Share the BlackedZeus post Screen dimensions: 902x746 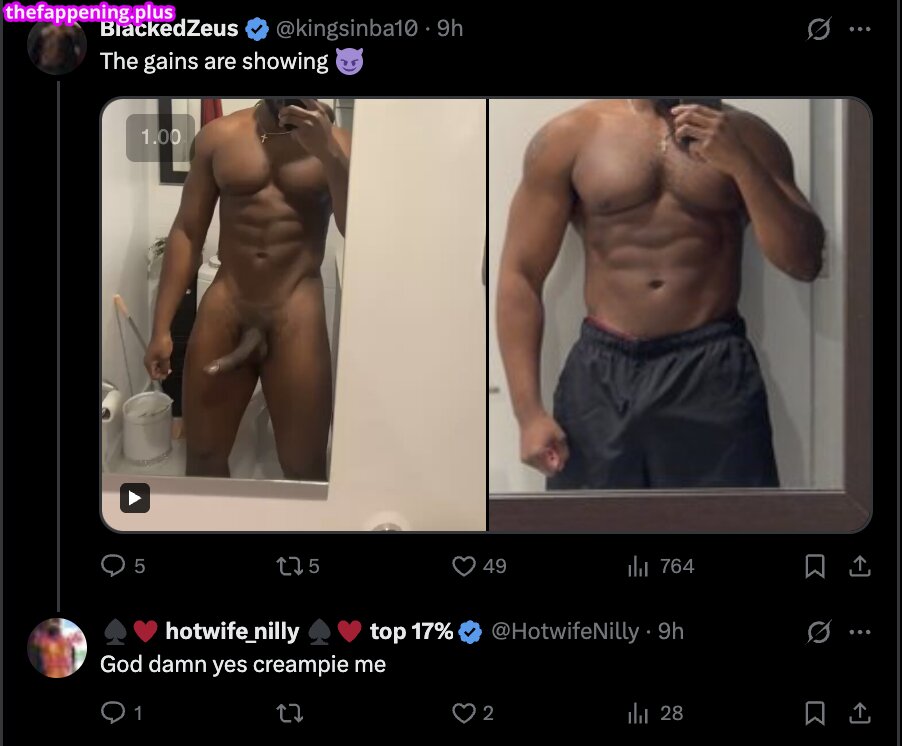click(859, 566)
